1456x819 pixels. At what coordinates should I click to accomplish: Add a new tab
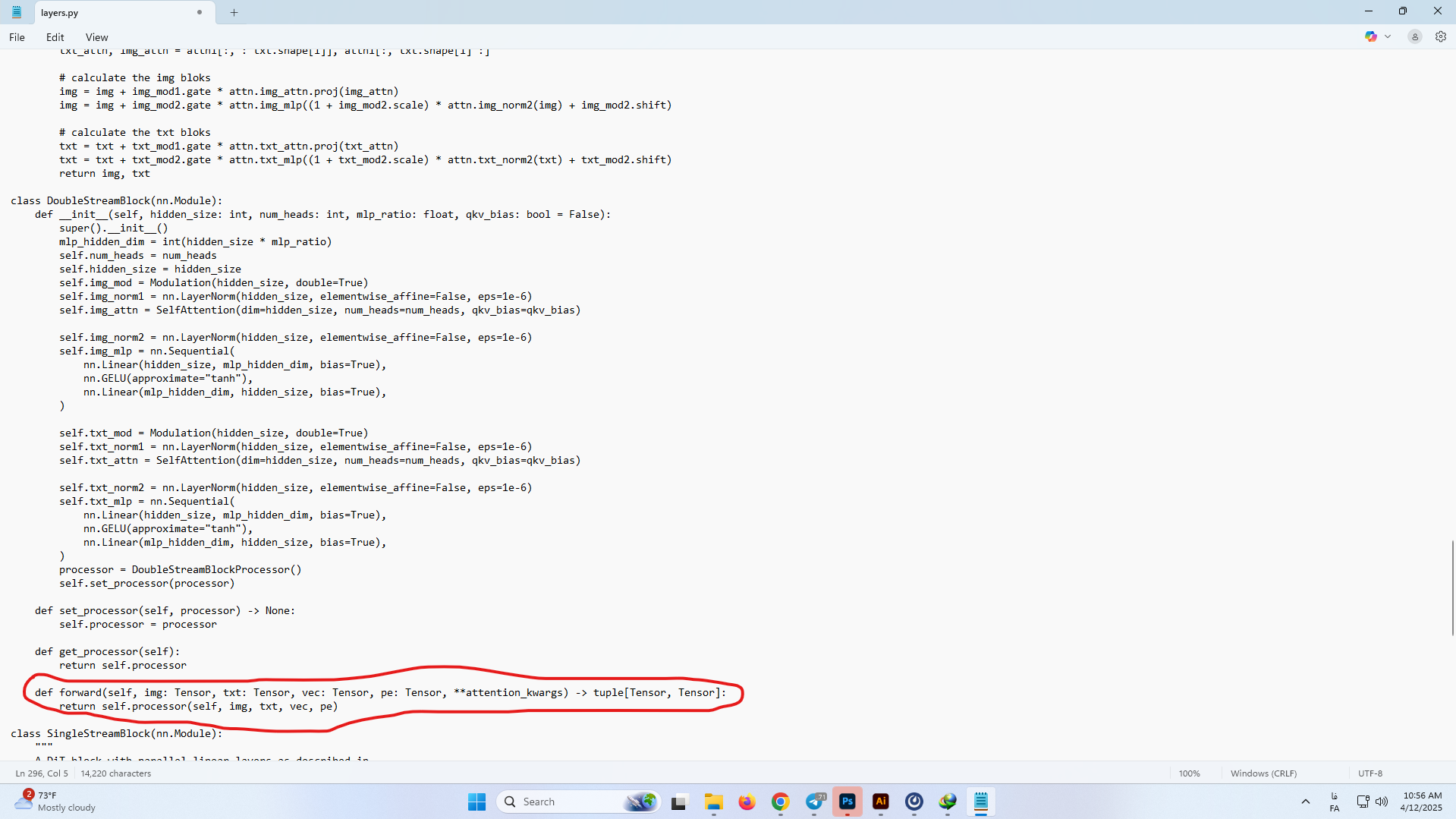tap(234, 12)
